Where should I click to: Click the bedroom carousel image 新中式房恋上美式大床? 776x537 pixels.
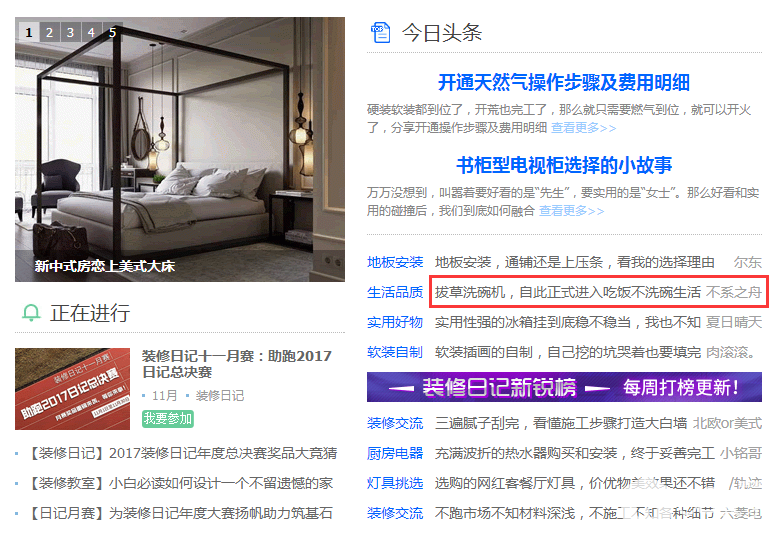[180, 149]
